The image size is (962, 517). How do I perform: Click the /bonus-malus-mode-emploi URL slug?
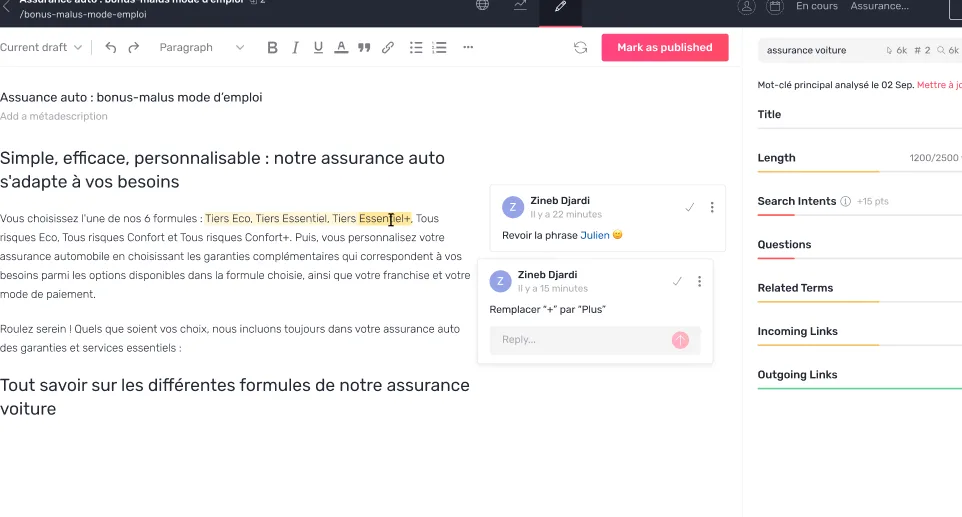(x=83, y=14)
